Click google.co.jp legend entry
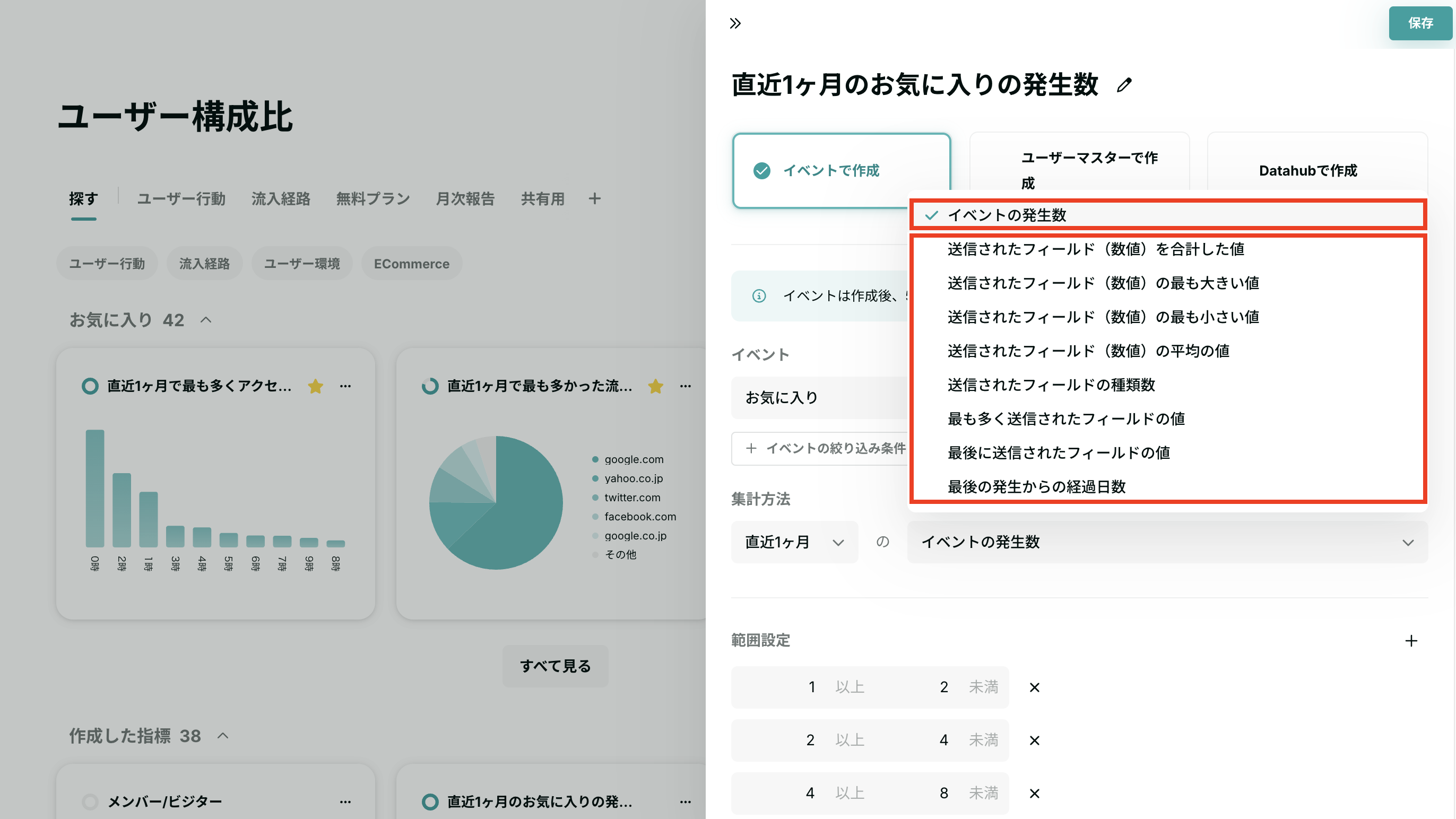This screenshot has width=1456, height=819. (629, 535)
